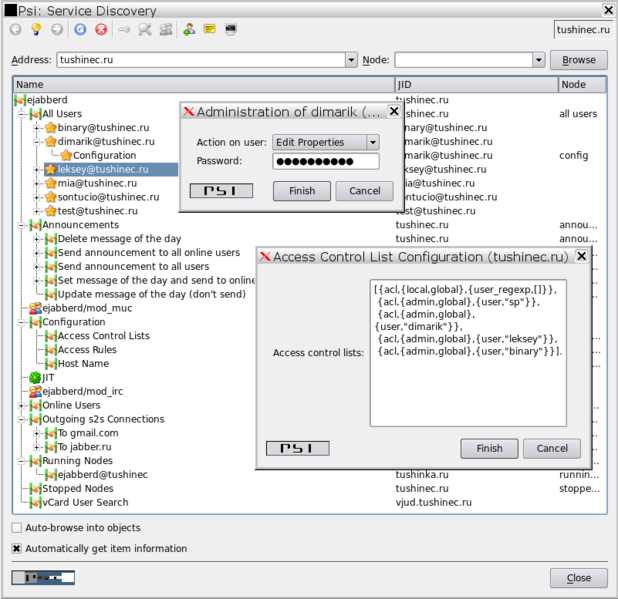
Task: Click the blue refresh toolbar icon
Action: pos(81,30)
